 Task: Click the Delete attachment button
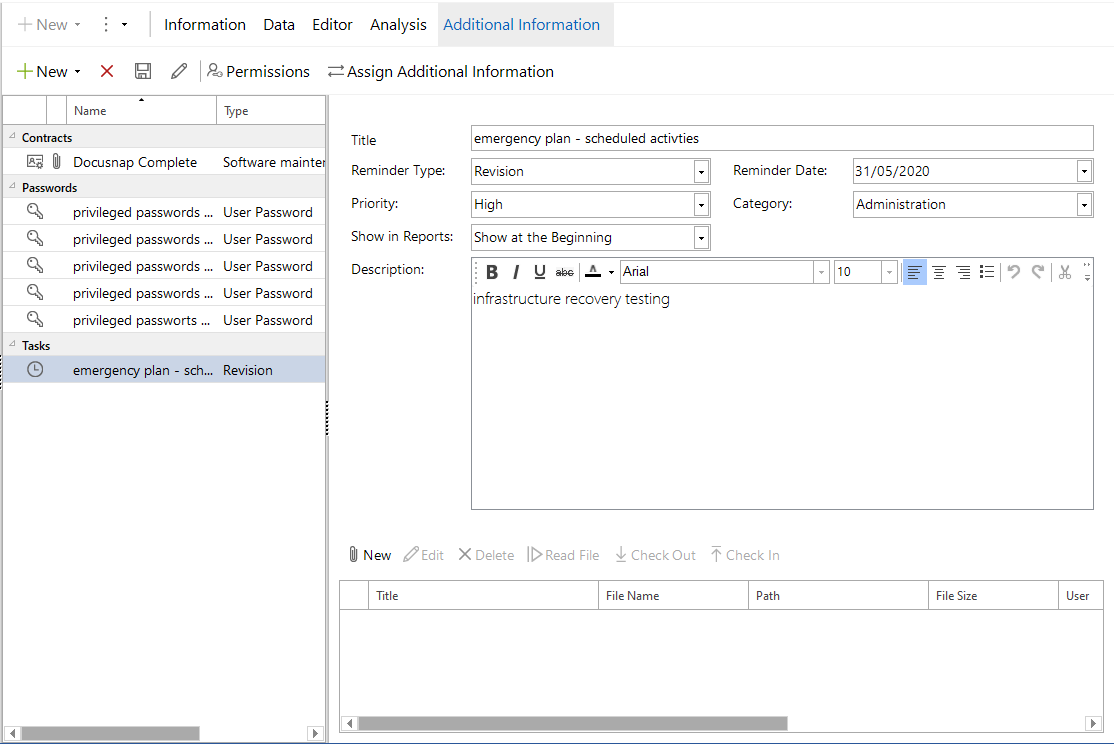487,555
